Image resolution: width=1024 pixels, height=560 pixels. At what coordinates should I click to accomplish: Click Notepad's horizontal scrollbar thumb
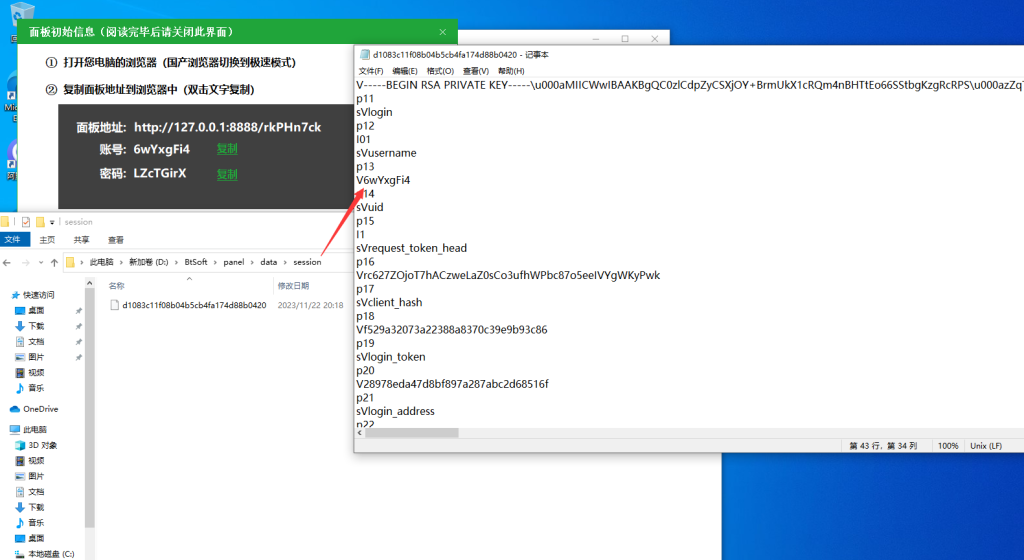412,432
